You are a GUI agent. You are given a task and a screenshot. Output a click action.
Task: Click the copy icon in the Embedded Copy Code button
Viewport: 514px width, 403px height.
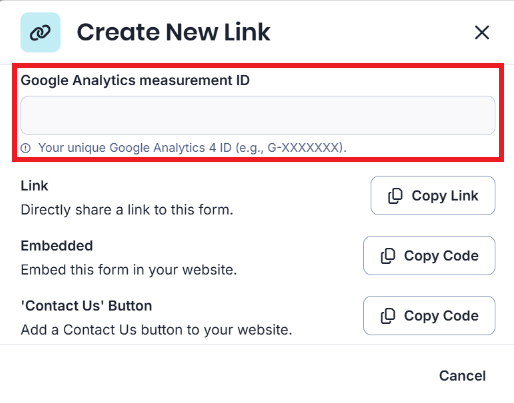pyautogui.click(x=388, y=256)
